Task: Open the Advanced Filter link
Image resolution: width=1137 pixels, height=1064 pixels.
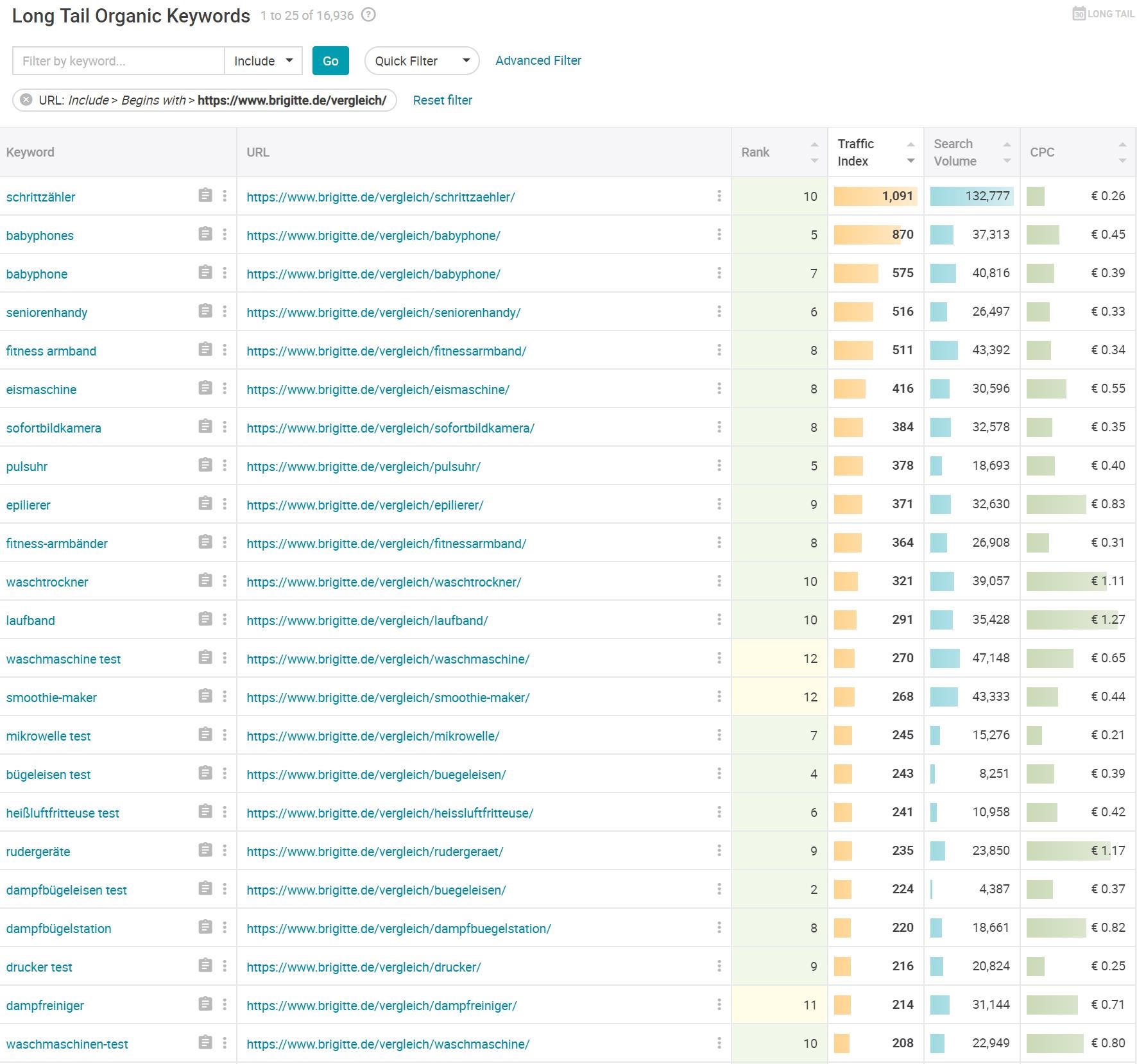Action: 538,60
